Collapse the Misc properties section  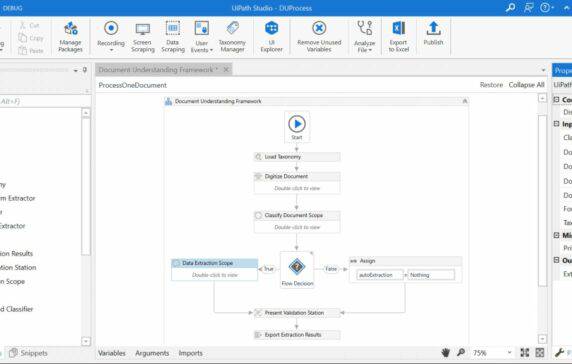557,235
